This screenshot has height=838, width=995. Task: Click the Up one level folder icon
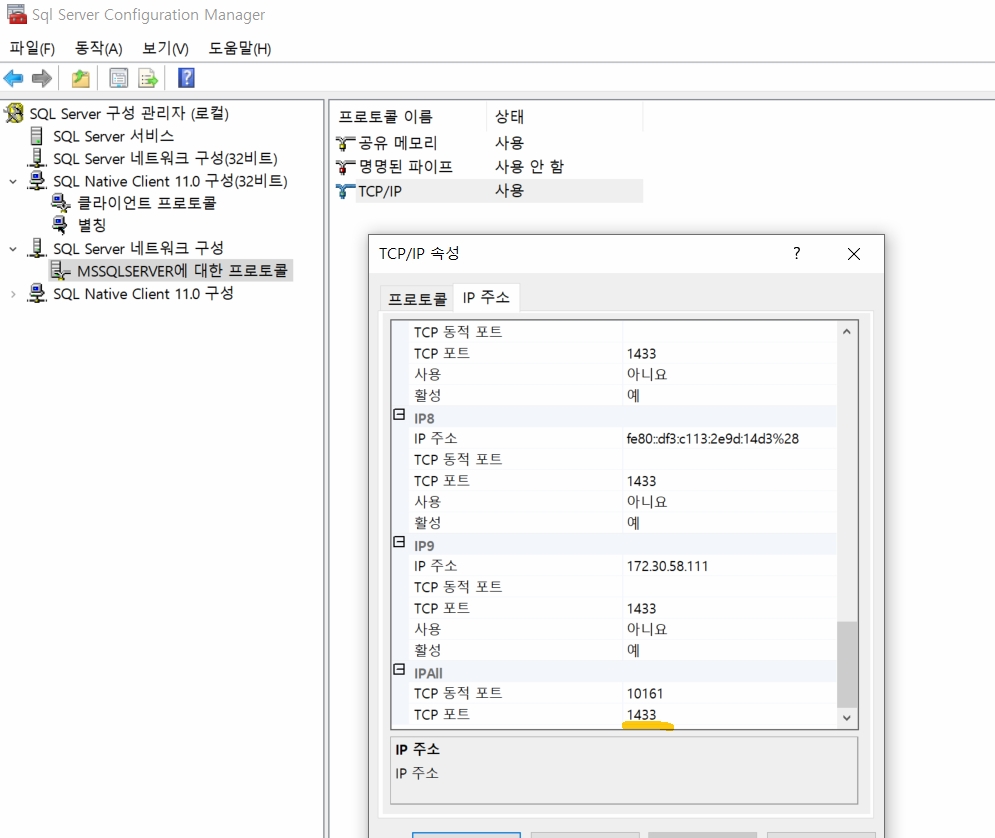[81, 79]
